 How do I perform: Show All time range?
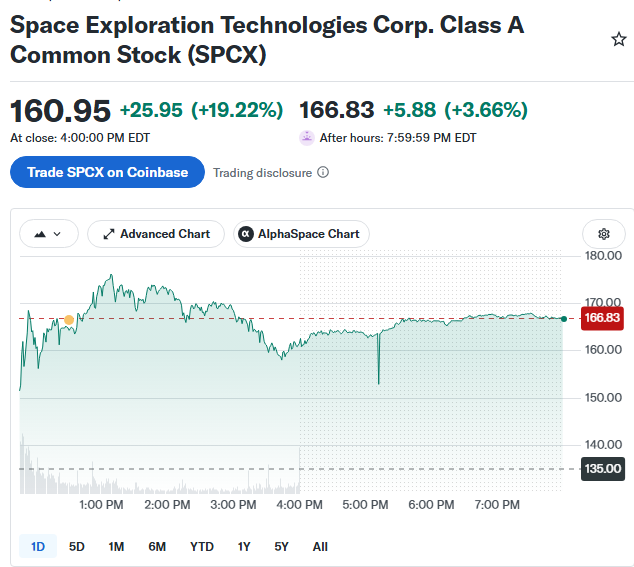tap(320, 546)
